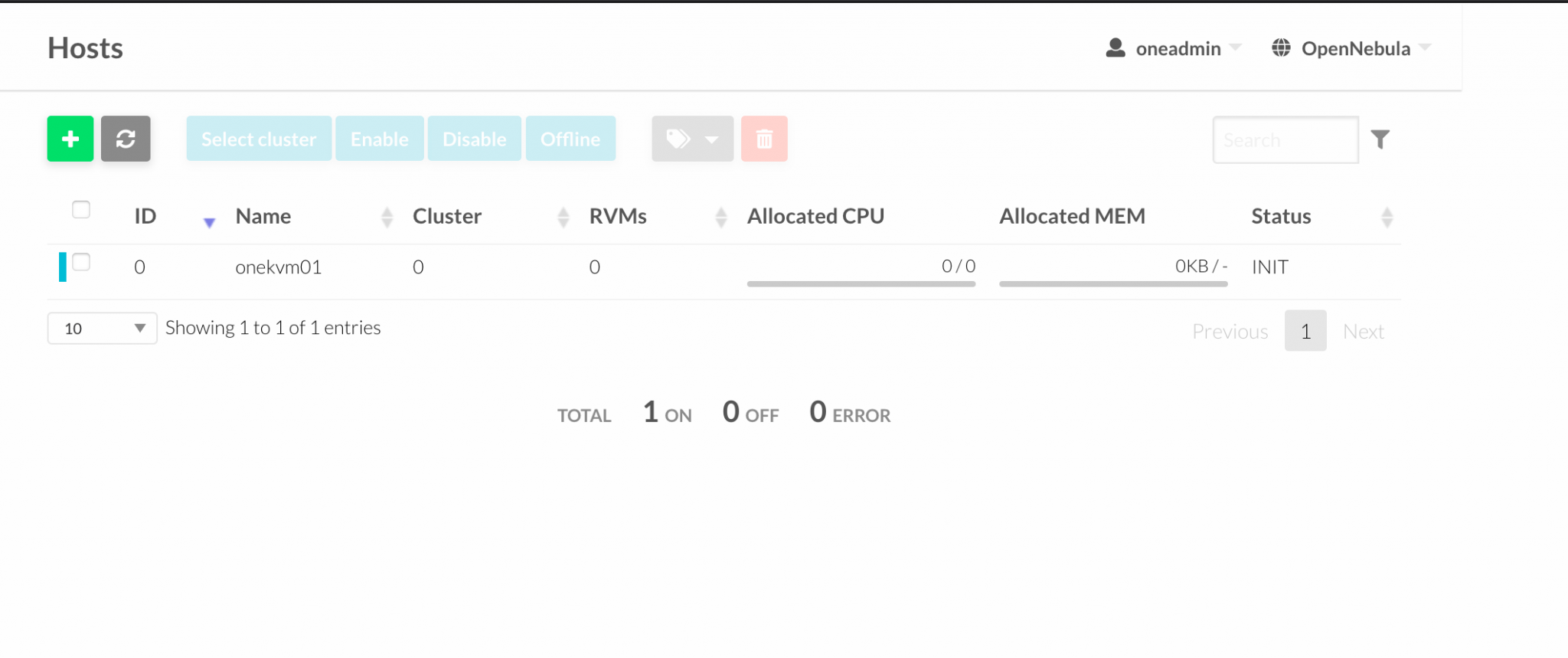Click the oneadmin user icon
This screenshot has height=658, width=1568.
point(1115,47)
